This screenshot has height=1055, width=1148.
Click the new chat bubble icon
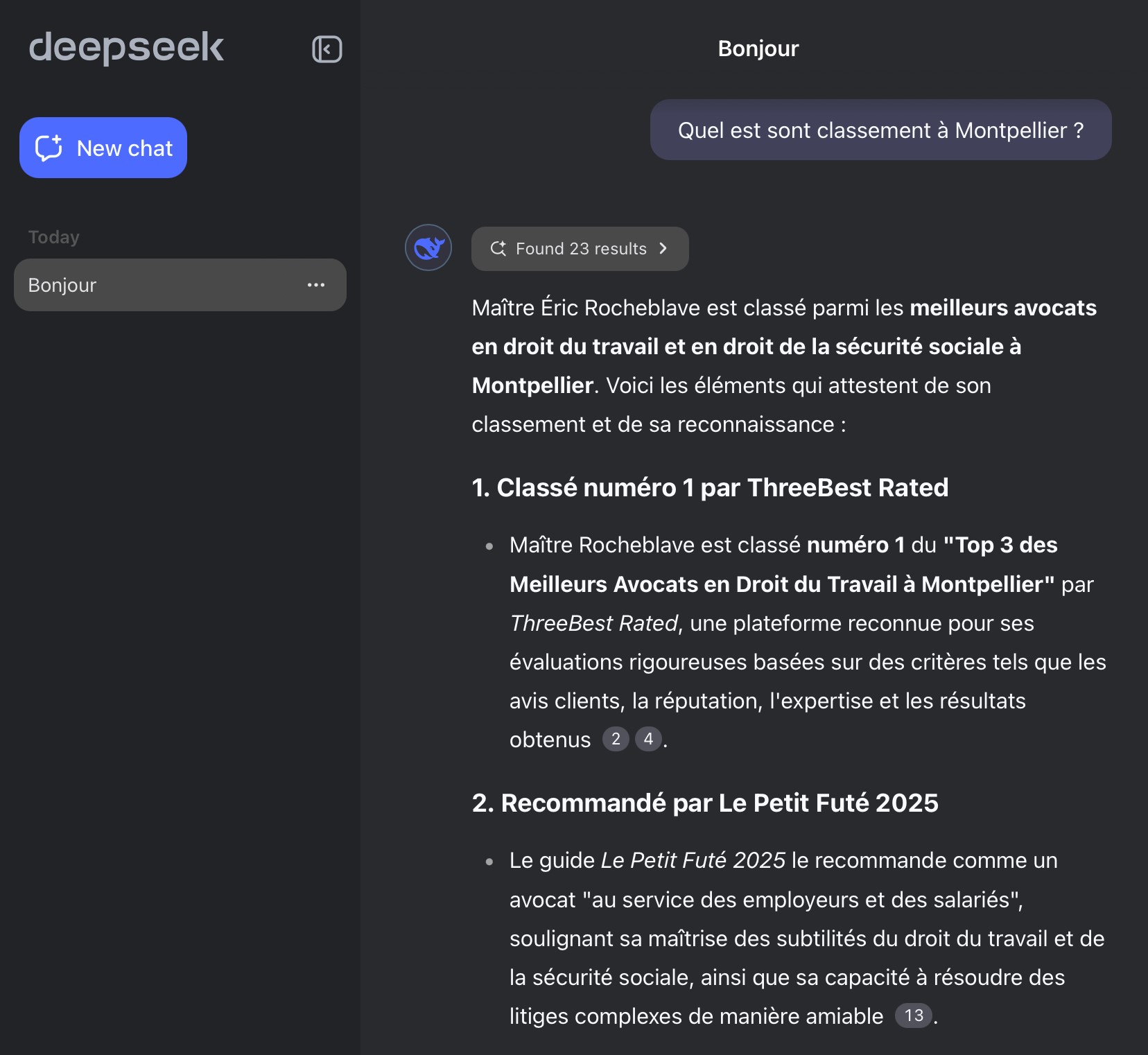coord(49,148)
